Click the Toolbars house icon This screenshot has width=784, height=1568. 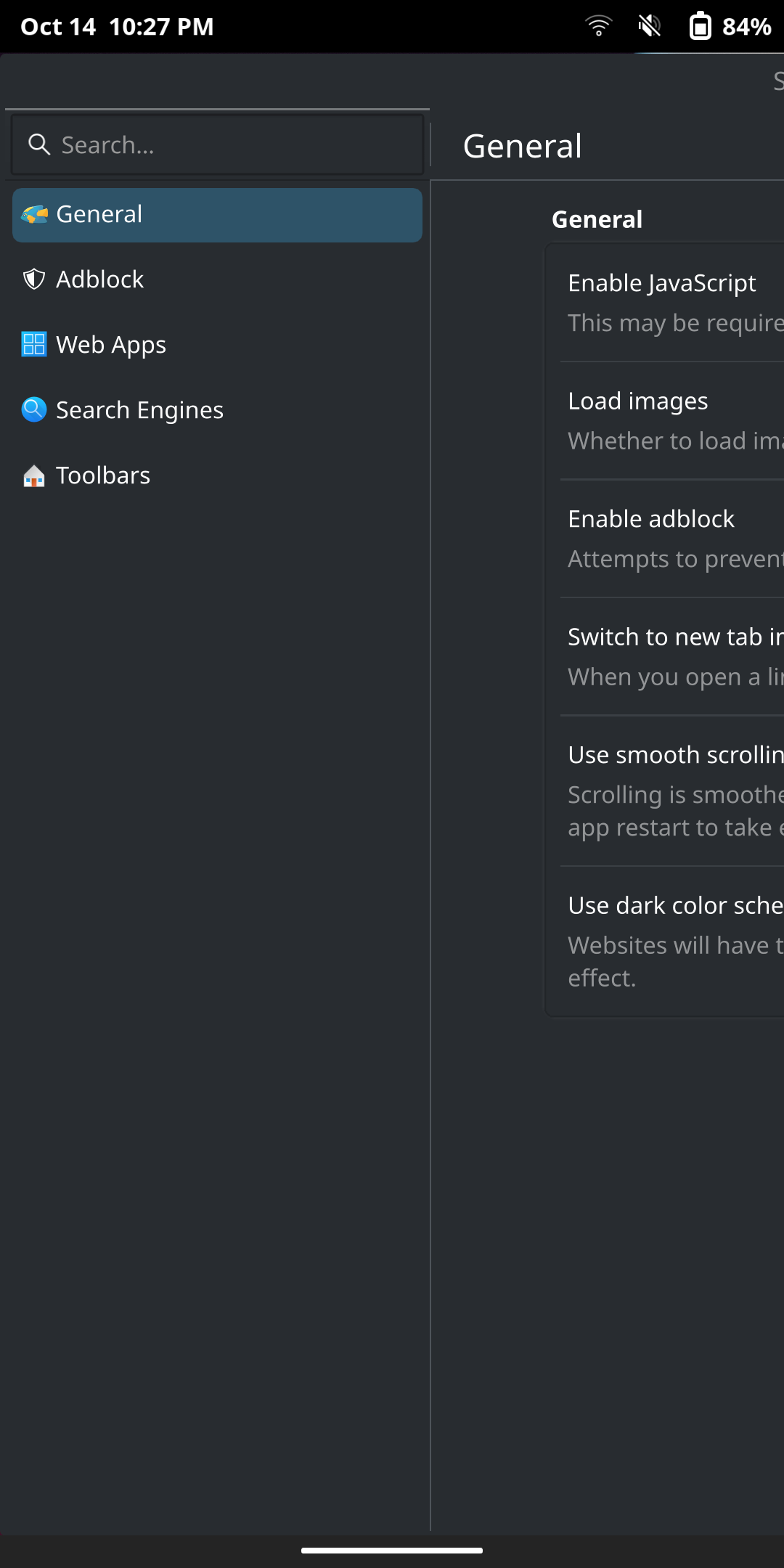pyautogui.click(x=34, y=475)
